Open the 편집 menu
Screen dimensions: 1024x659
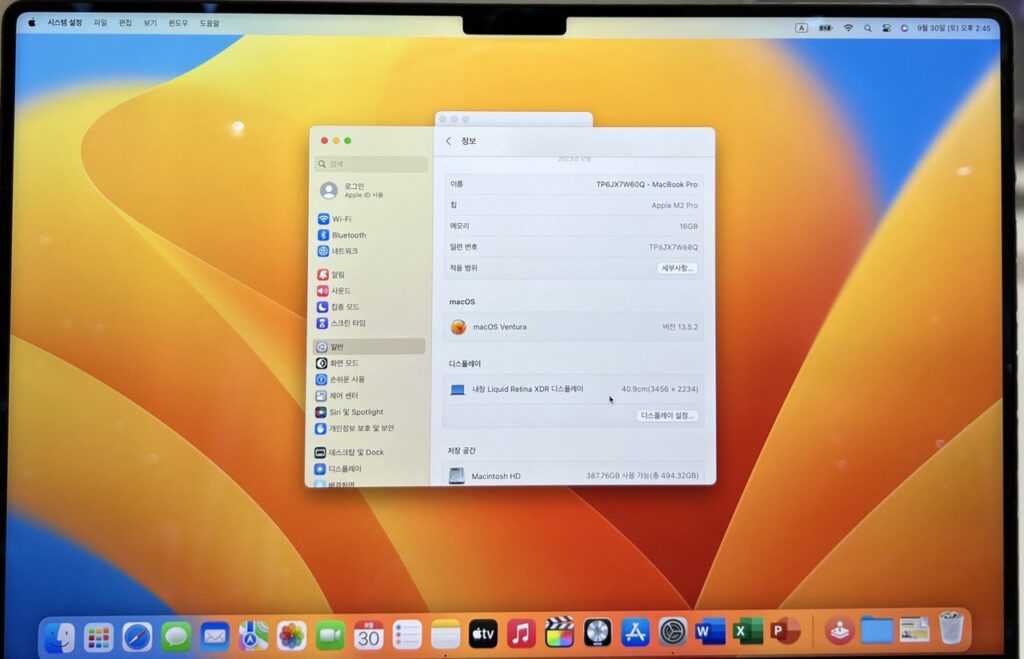point(125,23)
